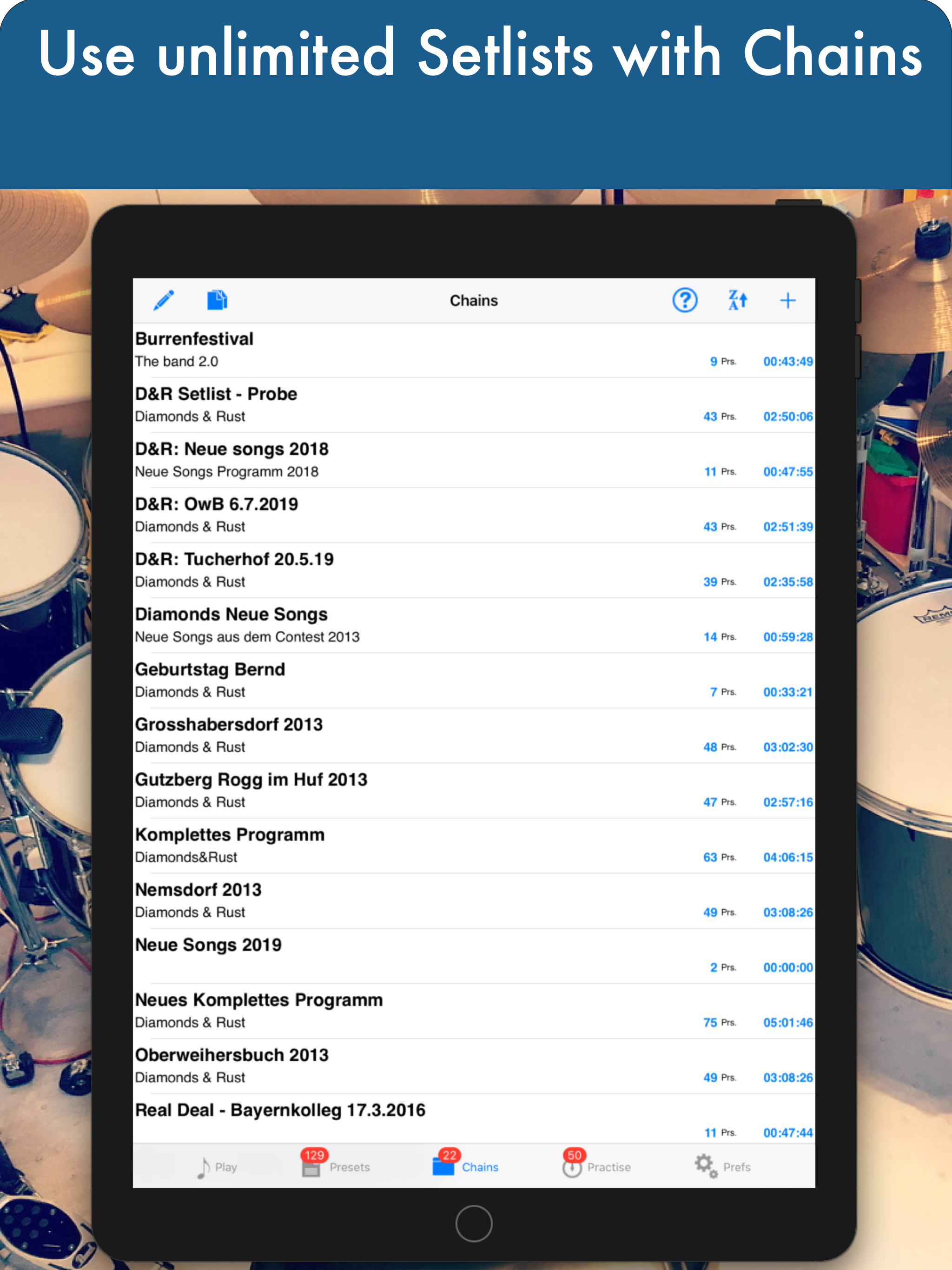Go to the Practise tab
The width and height of the screenshot is (952, 1270).
coord(596,1166)
